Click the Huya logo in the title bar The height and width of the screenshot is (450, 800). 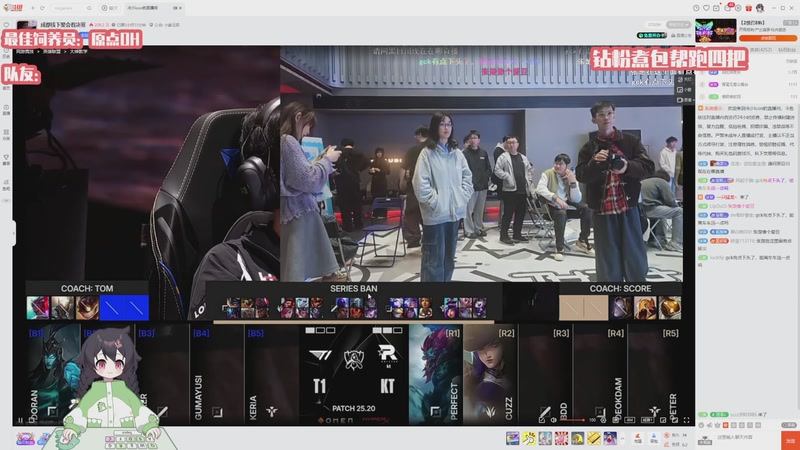click(x=13, y=8)
